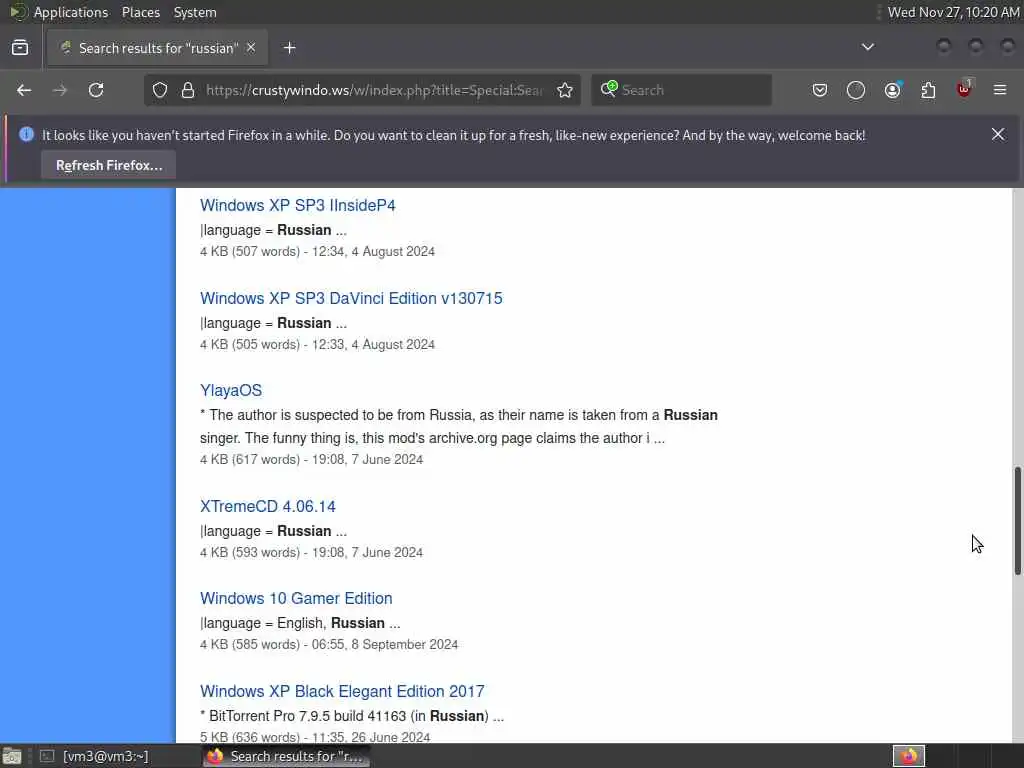
Task: Open the Firefox hamburger application menu
Action: click(1000, 90)
